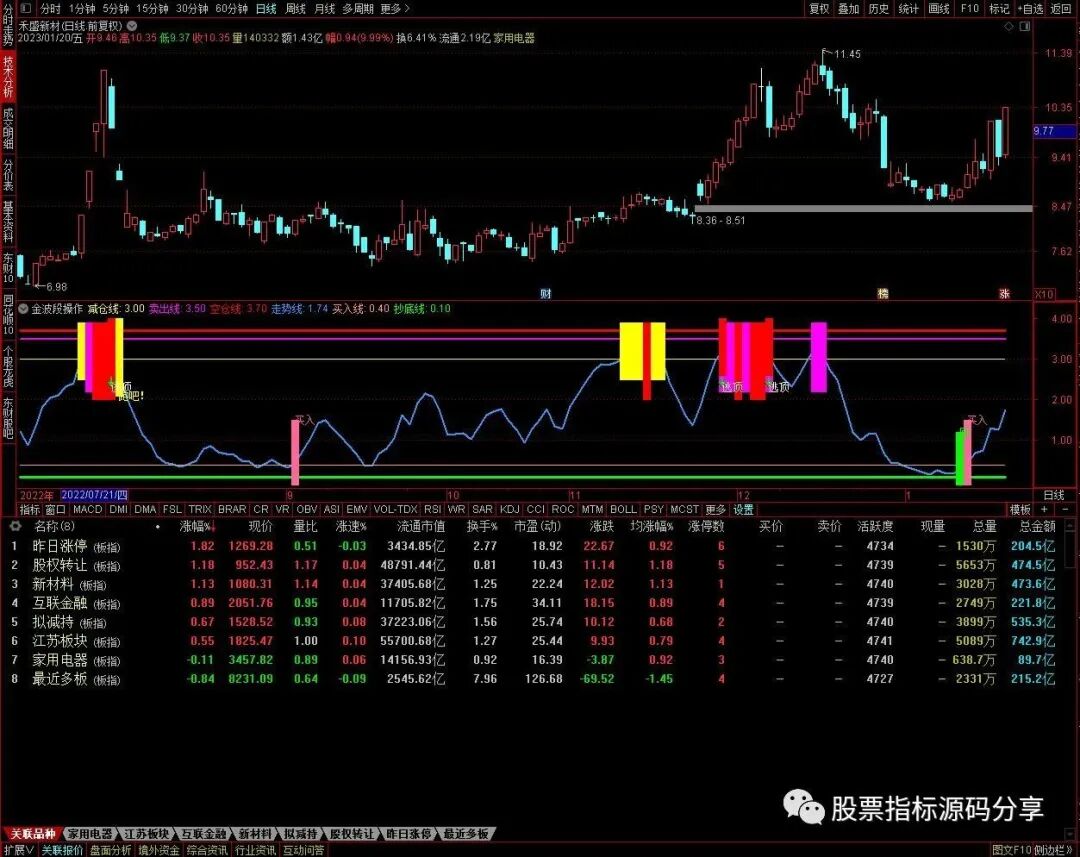Click the plus icon next to 模板
The image size is (1080, 857).
click(x=1044, y=510)
